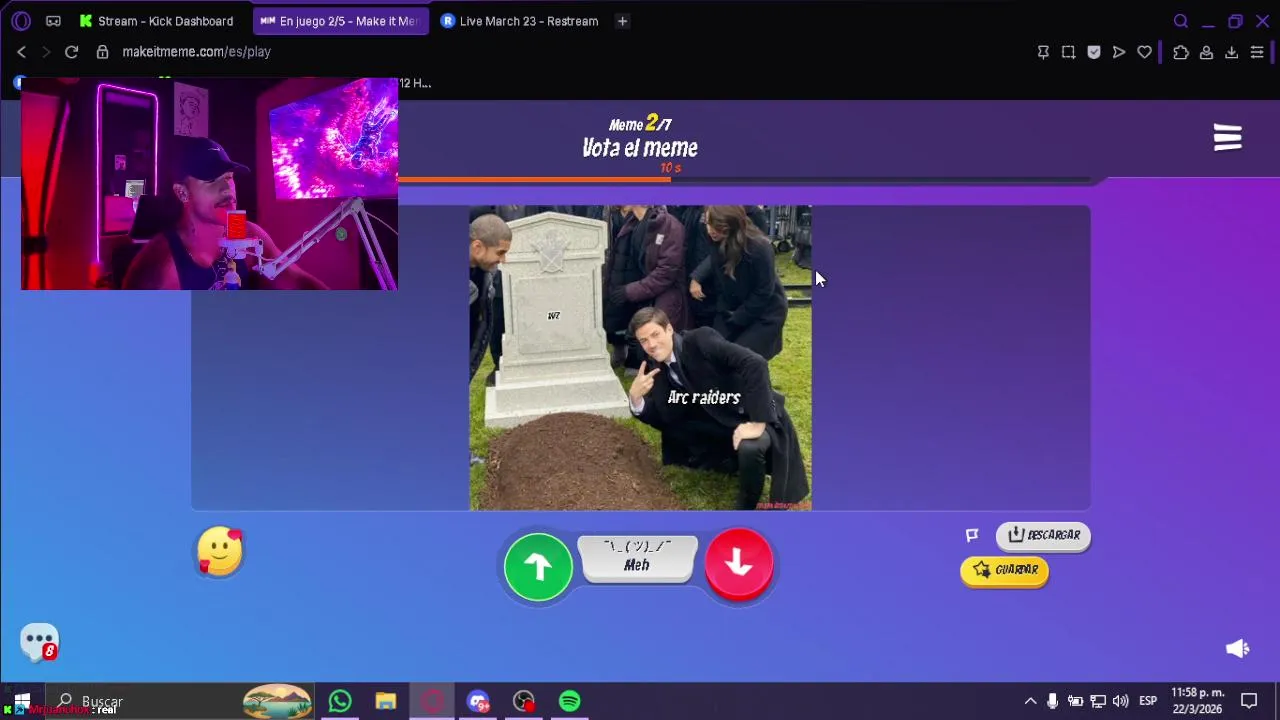Screen dimensions: 1280x720
Task: Open Spotify from the taskbar
Action: 570,701
